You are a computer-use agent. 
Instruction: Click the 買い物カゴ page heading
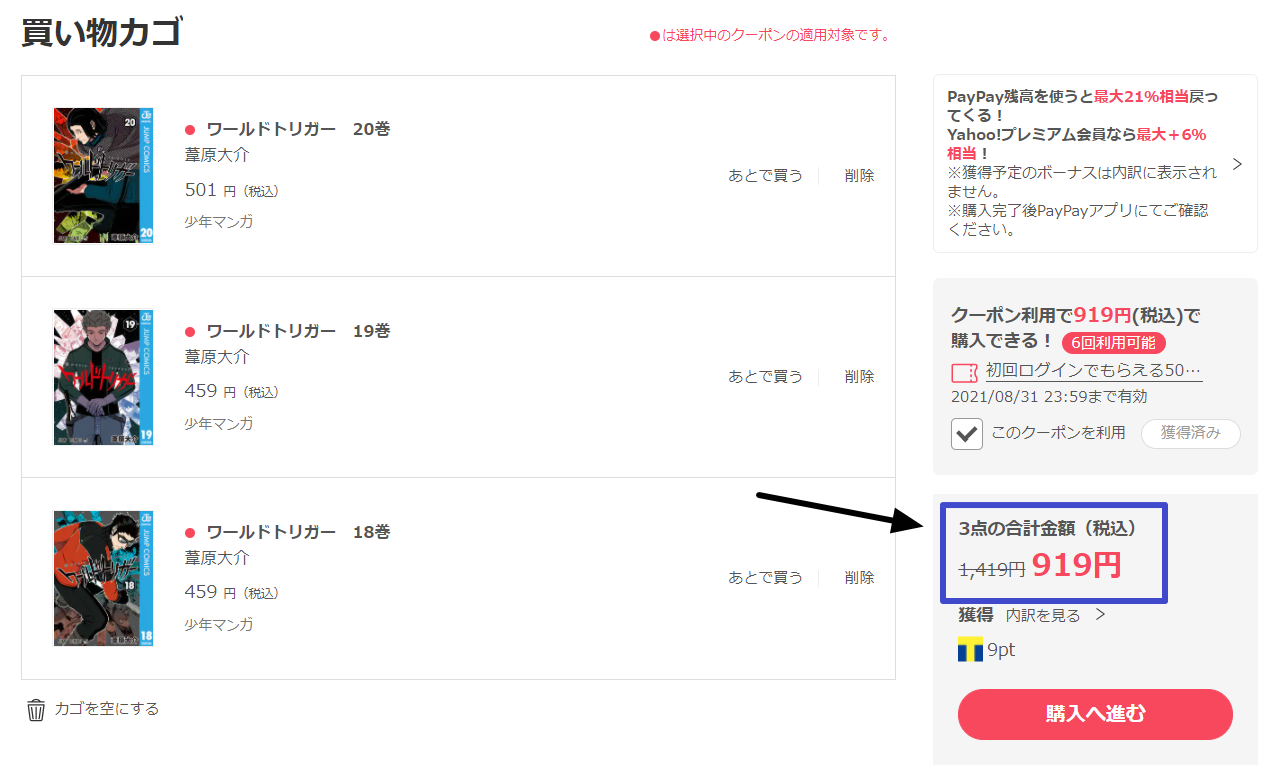[x=101, y=32]
